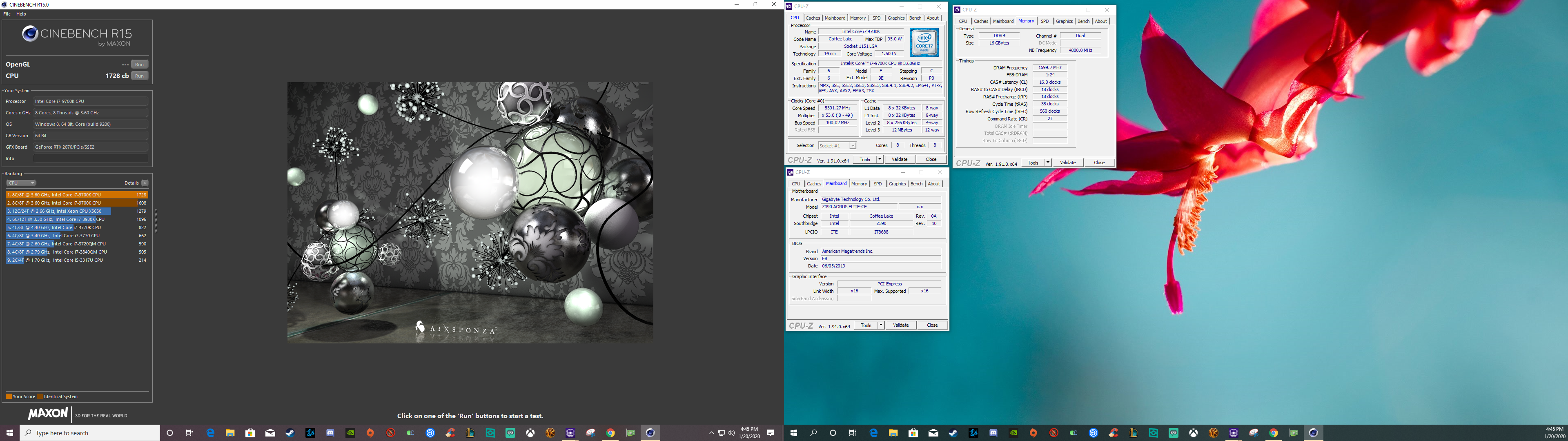Expand Tools arrow in CPU-Z Mainboard window
The height and width of the screenshot is (441, 1568).
(x=881, y=325)
